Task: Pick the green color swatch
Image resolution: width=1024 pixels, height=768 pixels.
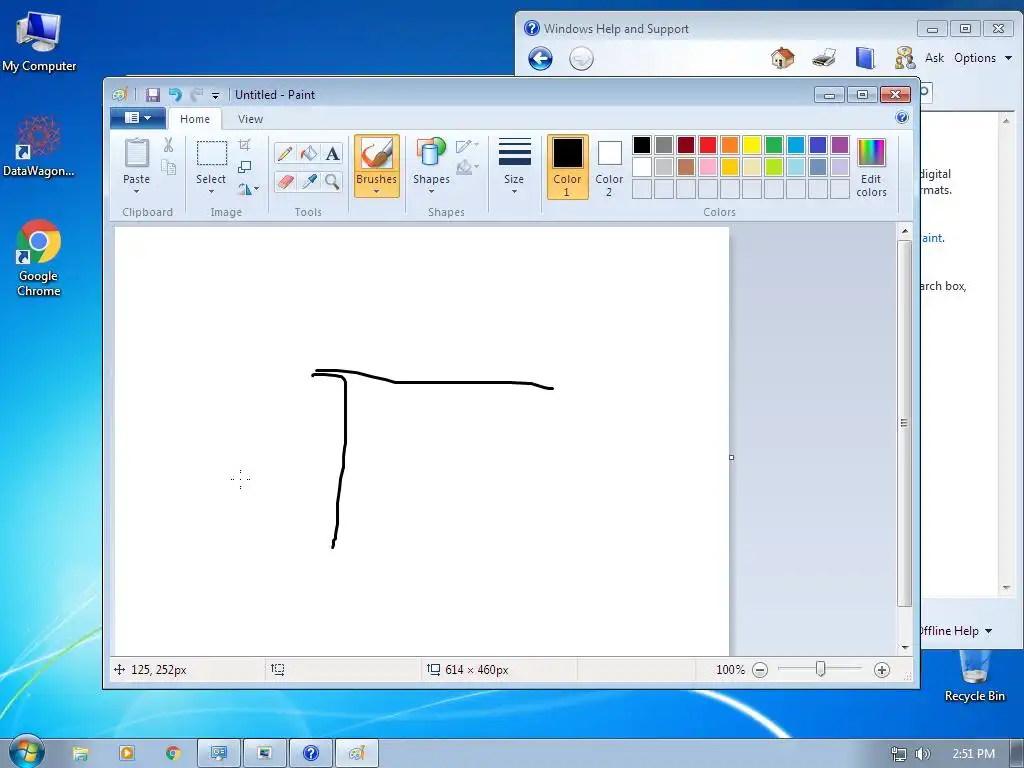Action: point(774,144)
